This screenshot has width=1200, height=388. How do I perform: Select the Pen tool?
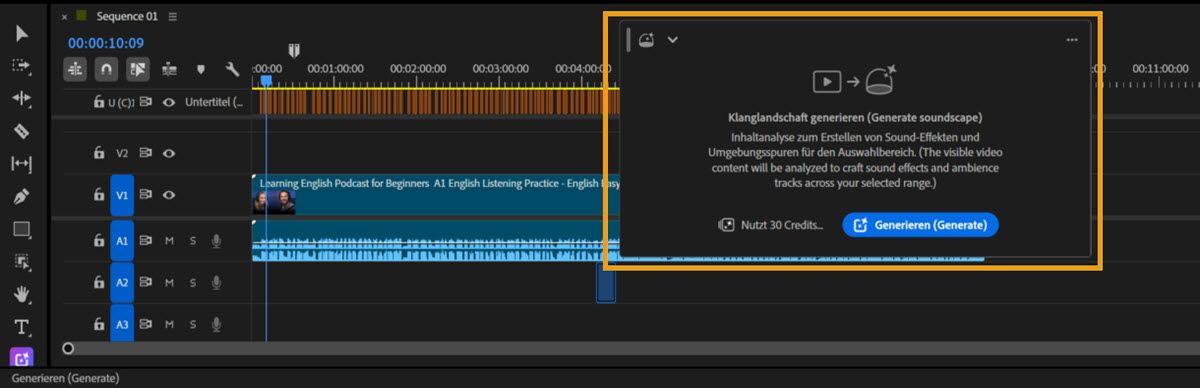22,197
